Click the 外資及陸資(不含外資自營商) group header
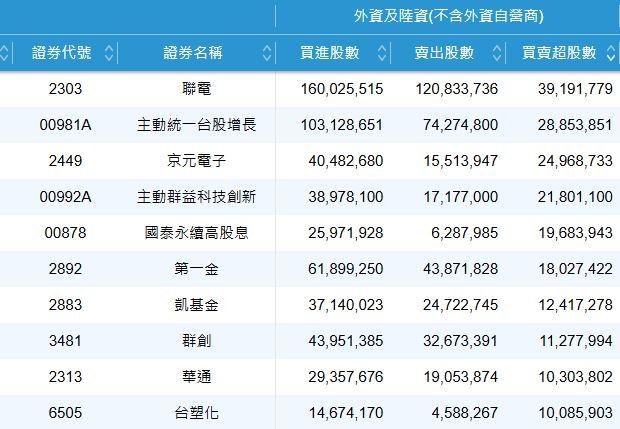 (449, 16)
